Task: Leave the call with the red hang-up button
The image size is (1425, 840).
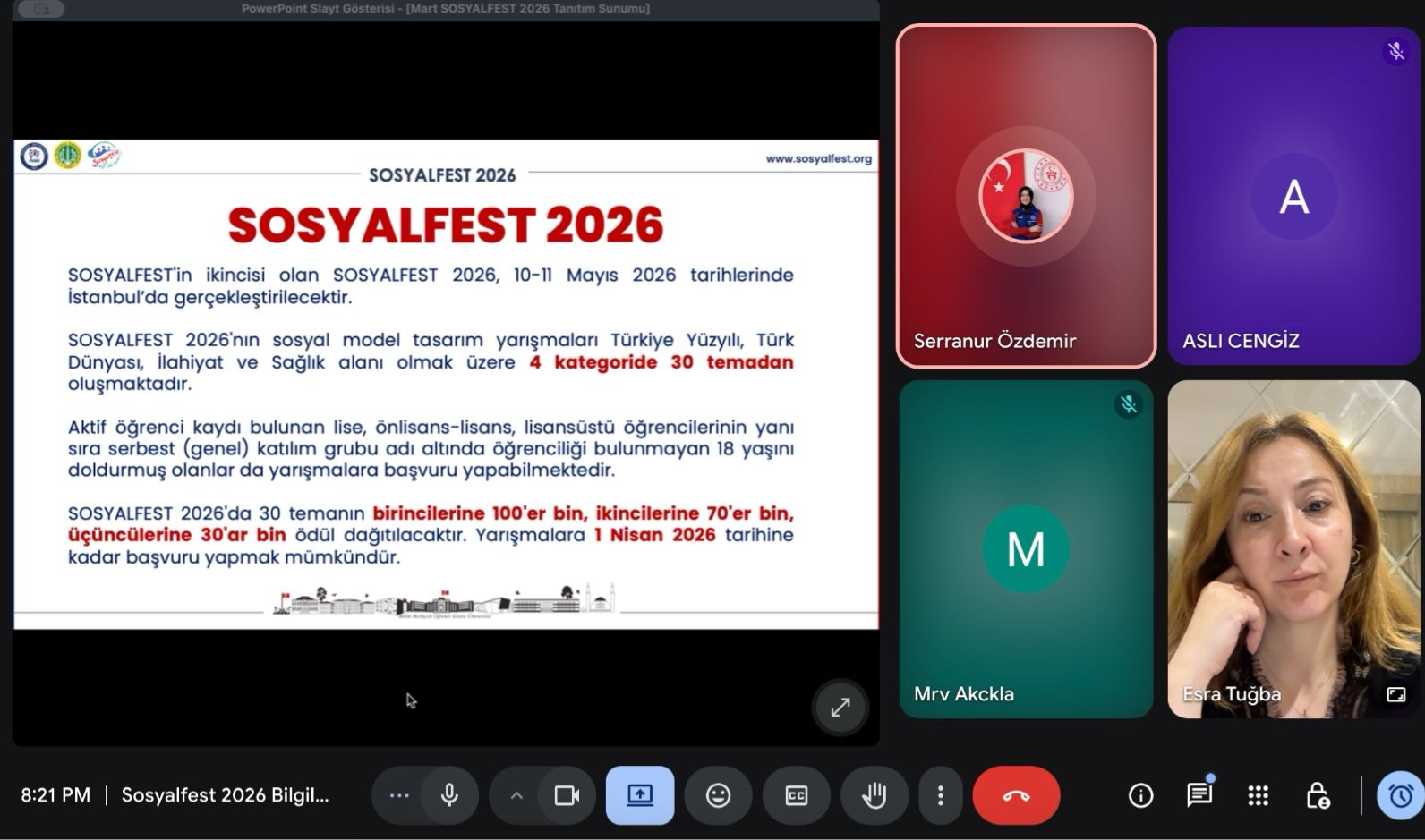Action: click(x=1016, y=795)
